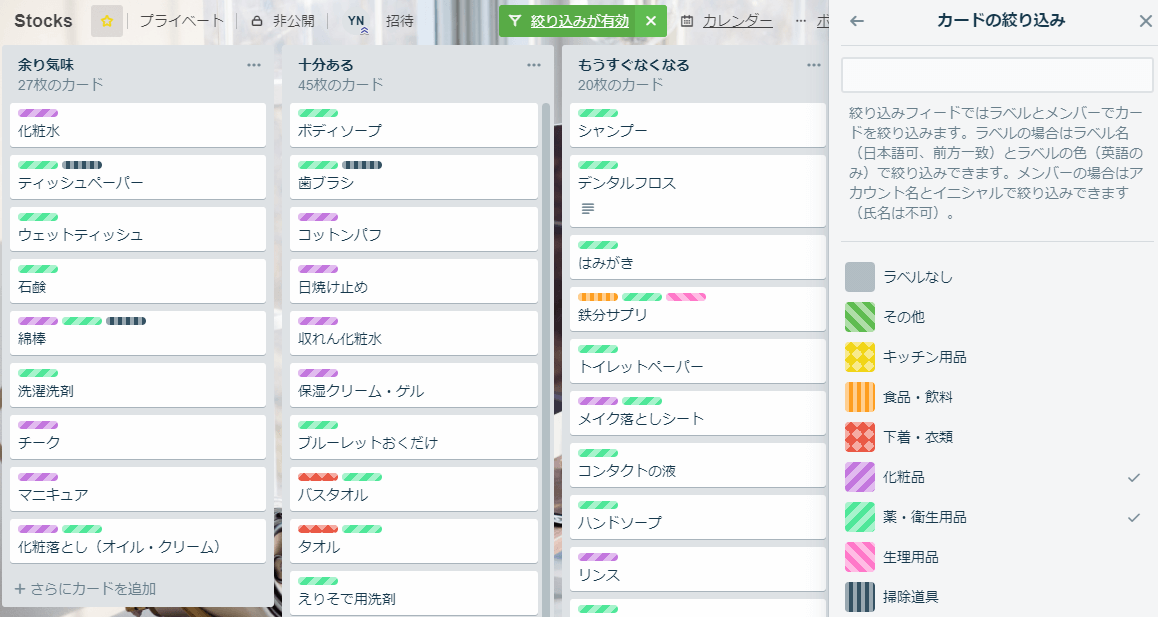Image resolution: width=1158 pixels, height=617 pixels.
Task: Click さらにカードを追加 in 余り気味 list
Action: [86, 589]
